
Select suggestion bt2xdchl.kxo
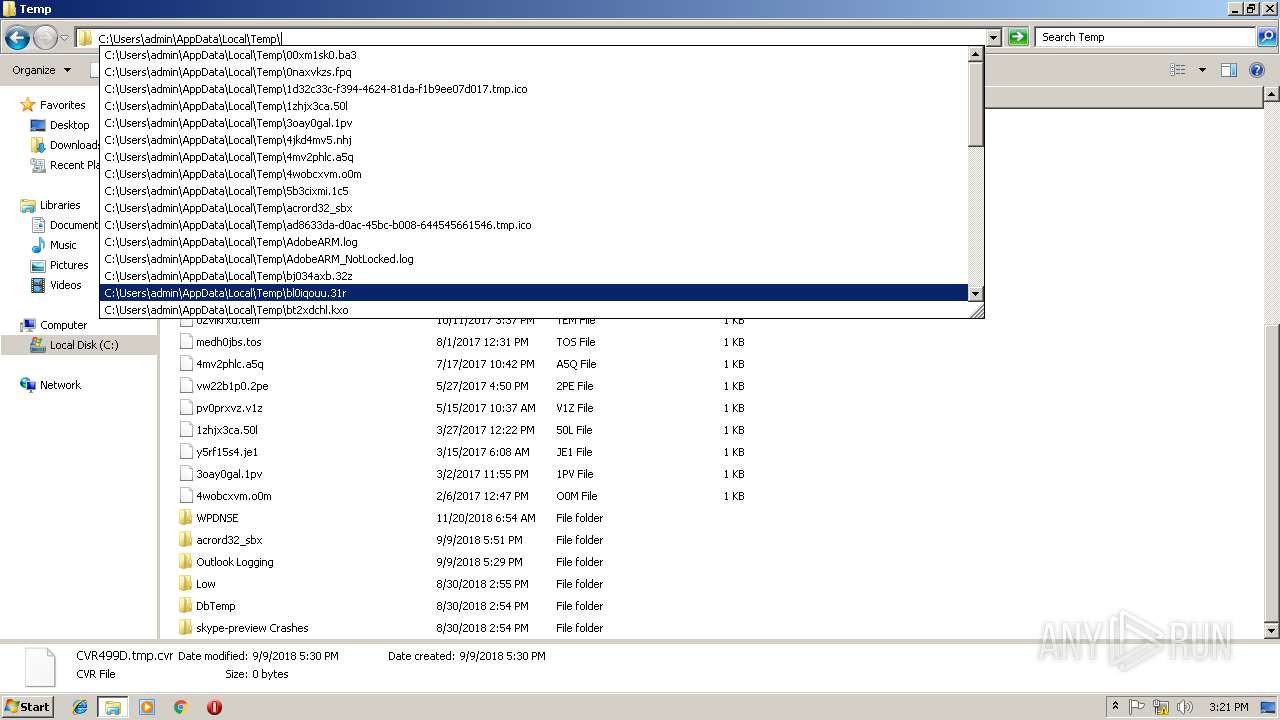point(534,310)
